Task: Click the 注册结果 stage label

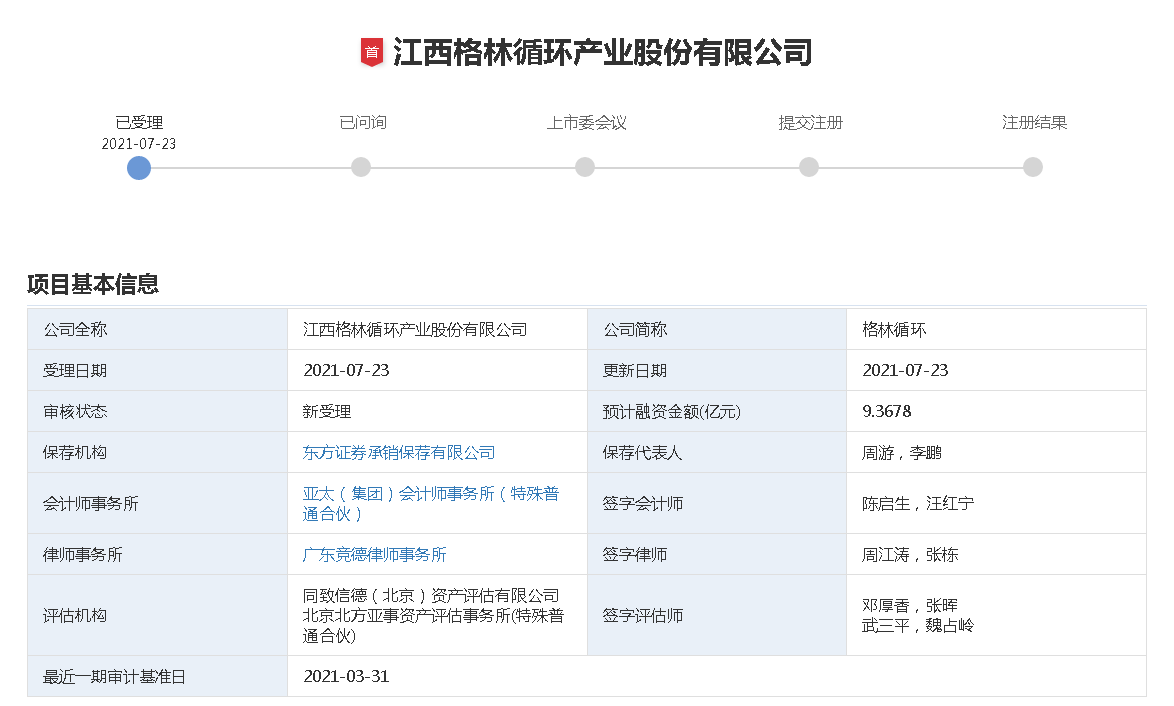Action: pos(1032,122)
